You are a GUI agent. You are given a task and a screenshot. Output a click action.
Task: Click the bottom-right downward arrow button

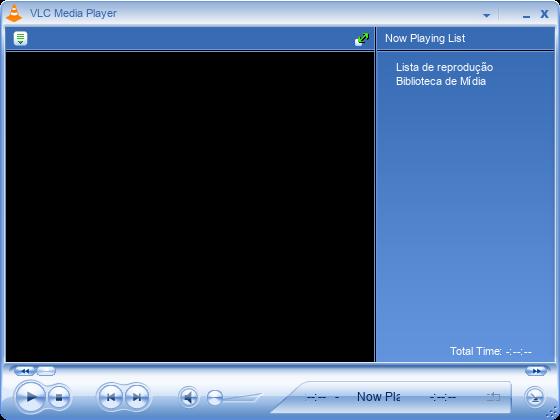point(535,397)
